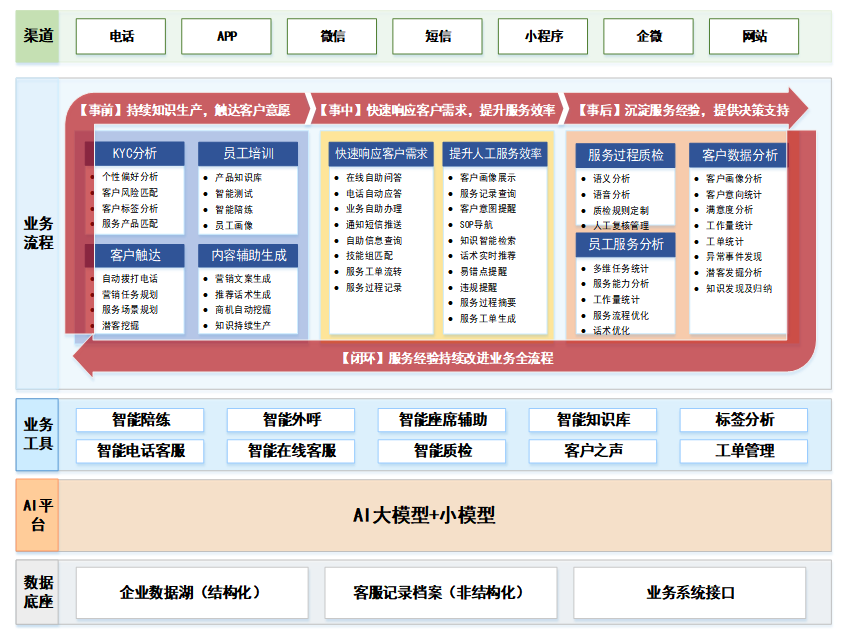Select the 服务工单流转 item
Viewport: 841px width, 630px height.
click(374, 272)
